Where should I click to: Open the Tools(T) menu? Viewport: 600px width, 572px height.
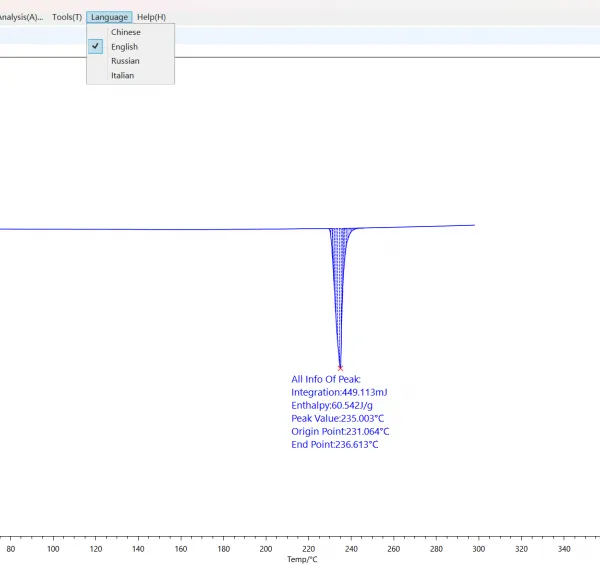click(x=67, y=17)
